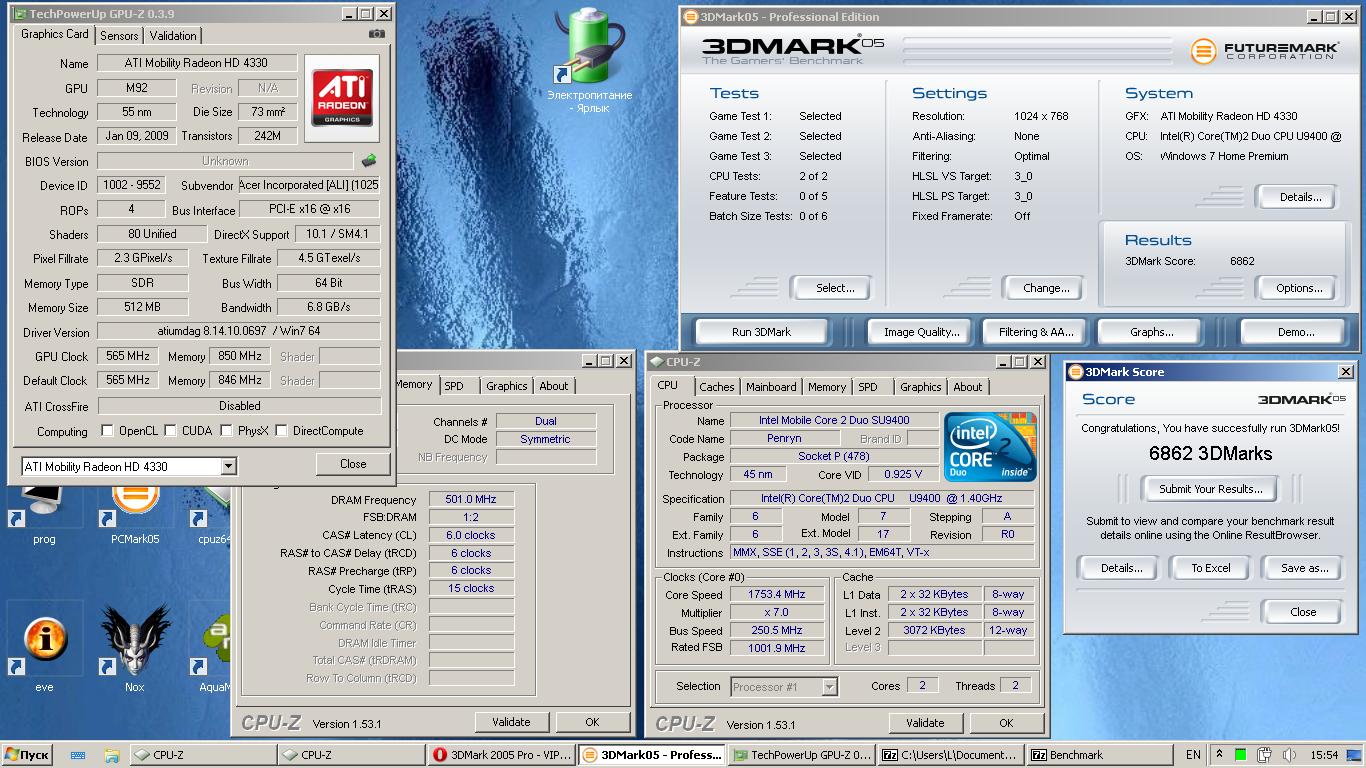
Task: Click the ATI Radeon Graphics logo
Action: click(x=342, y=97)
